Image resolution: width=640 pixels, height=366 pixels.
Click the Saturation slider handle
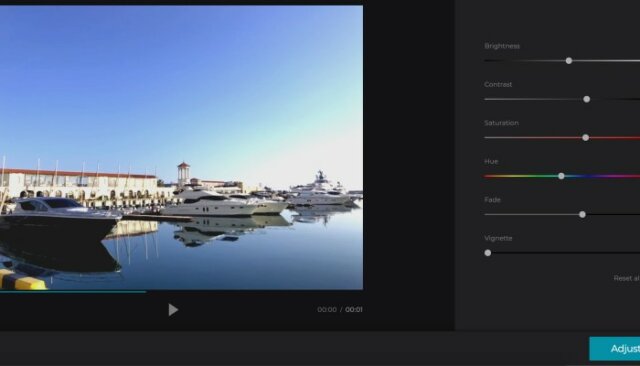[586, 138]
